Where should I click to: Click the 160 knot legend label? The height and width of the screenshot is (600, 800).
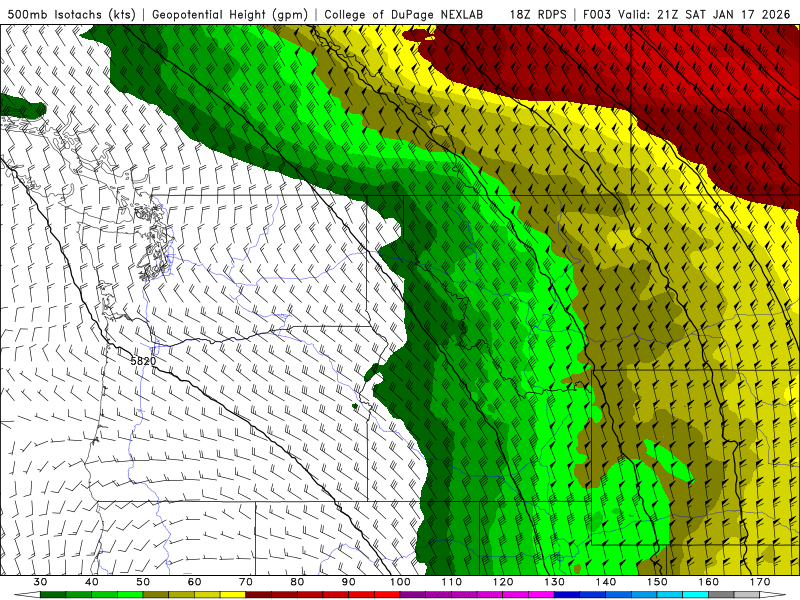709,582
